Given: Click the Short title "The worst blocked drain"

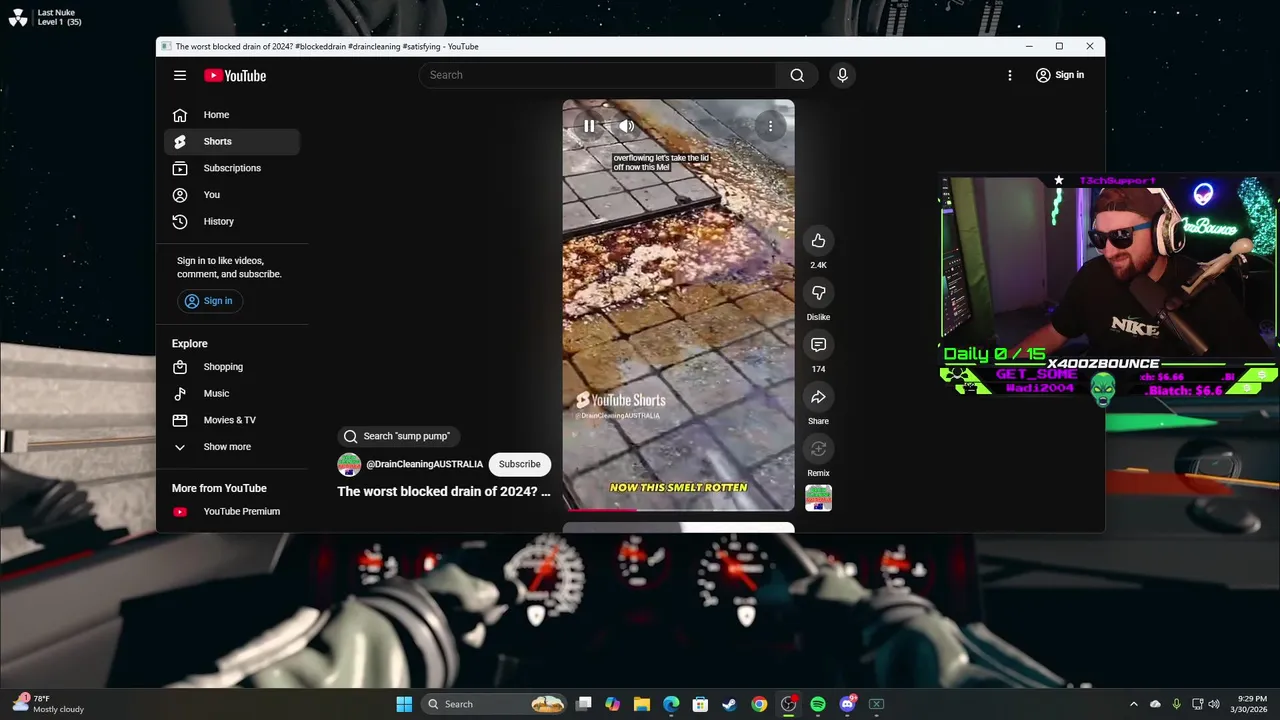Looking at the screenshot, I should (444, 492).
